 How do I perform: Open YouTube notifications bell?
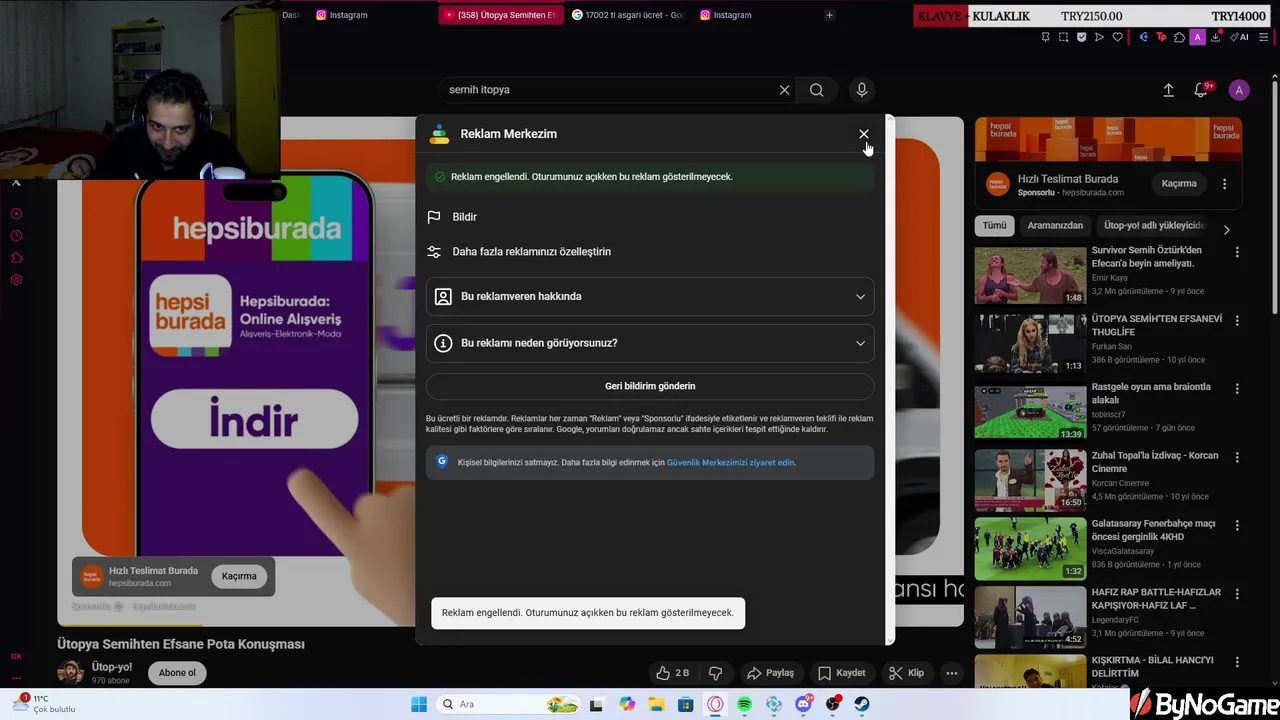pyautogui.click(x=1201, y=90)
